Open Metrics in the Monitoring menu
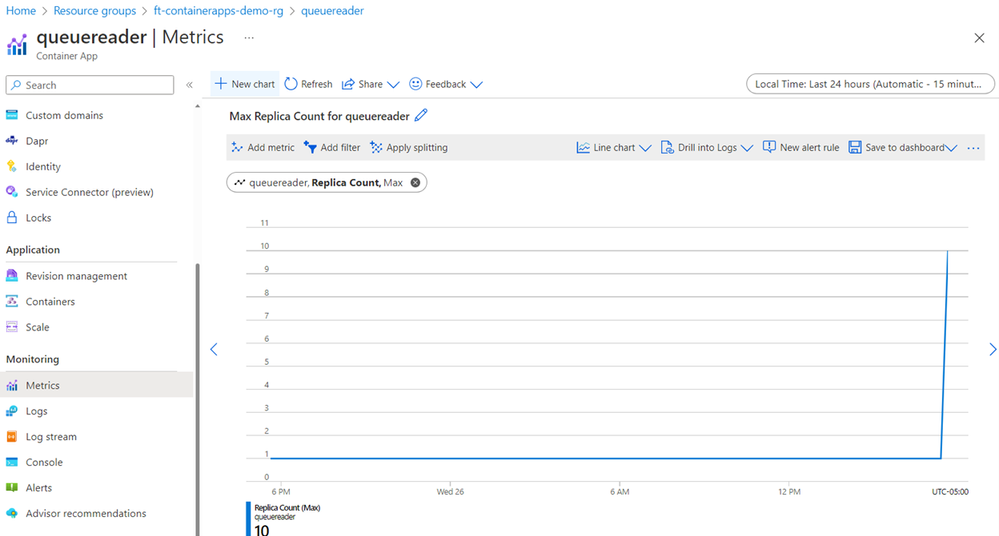The width and height of the screenshot is (999, 536). [97, 385]
